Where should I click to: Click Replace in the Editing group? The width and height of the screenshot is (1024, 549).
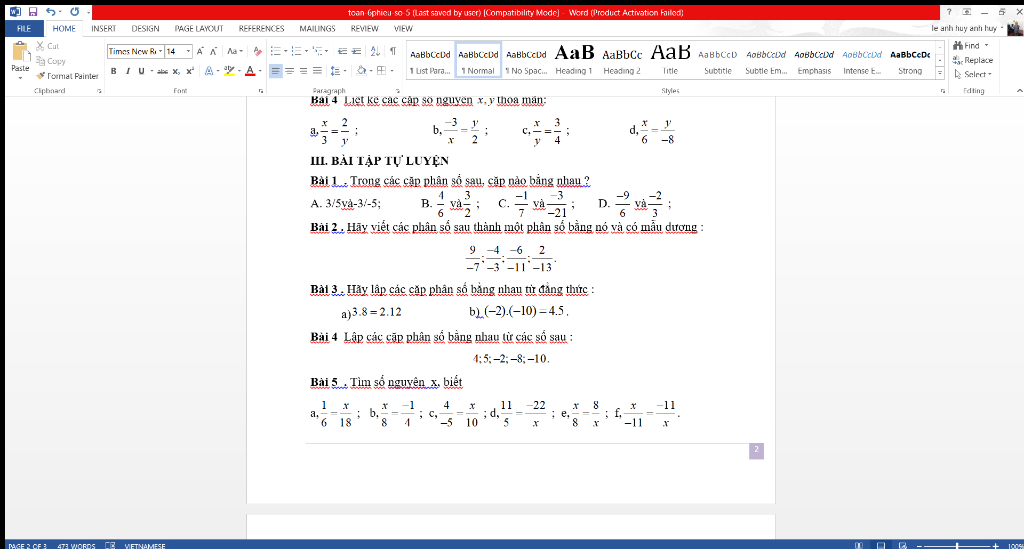coord(973,60)
